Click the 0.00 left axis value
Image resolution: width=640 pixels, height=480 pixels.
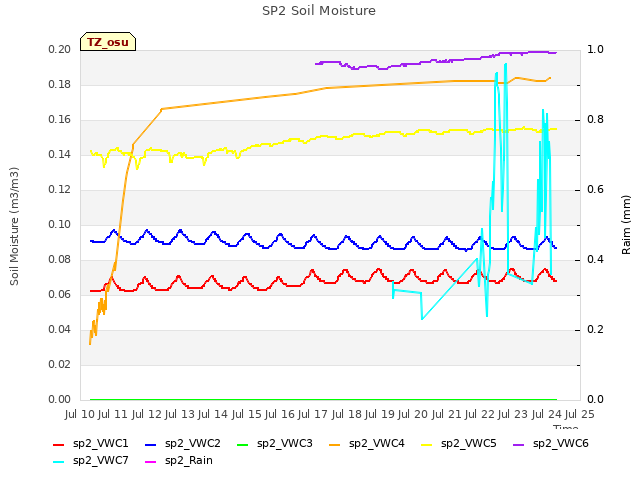tap(60, 400)
